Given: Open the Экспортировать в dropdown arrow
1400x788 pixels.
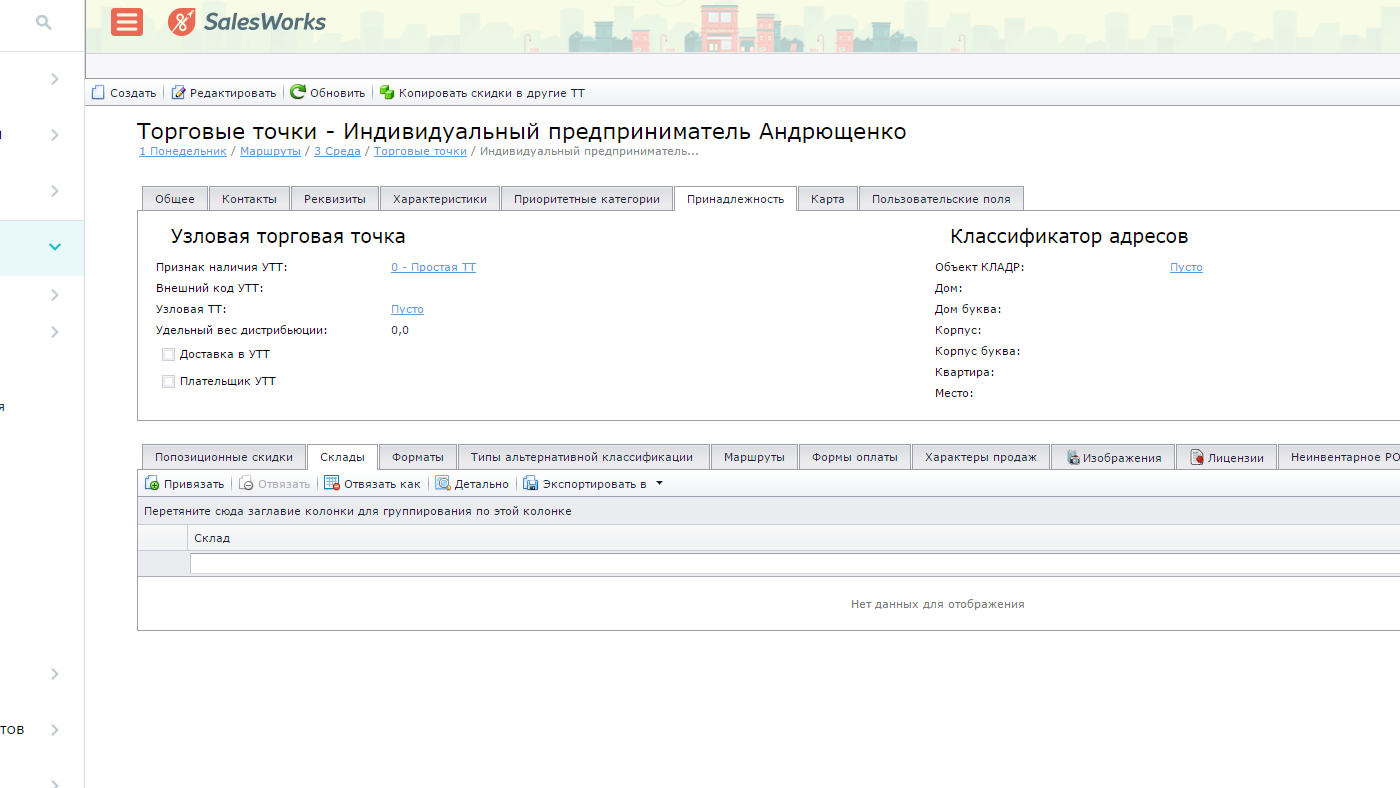Looking at the screenshot, I should coord(659,484).
